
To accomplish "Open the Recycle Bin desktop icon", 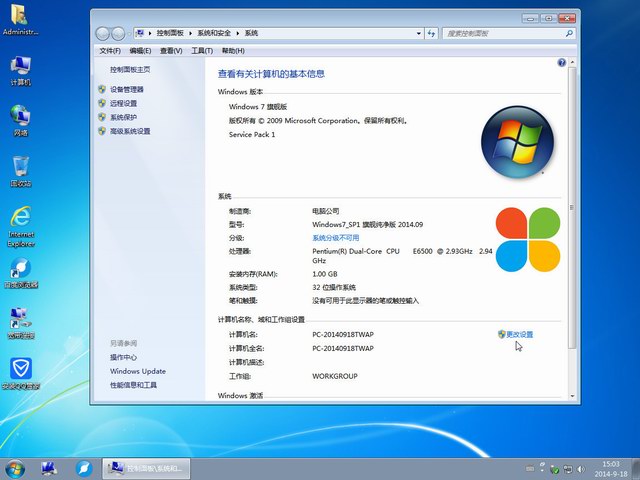I will 20,171.
